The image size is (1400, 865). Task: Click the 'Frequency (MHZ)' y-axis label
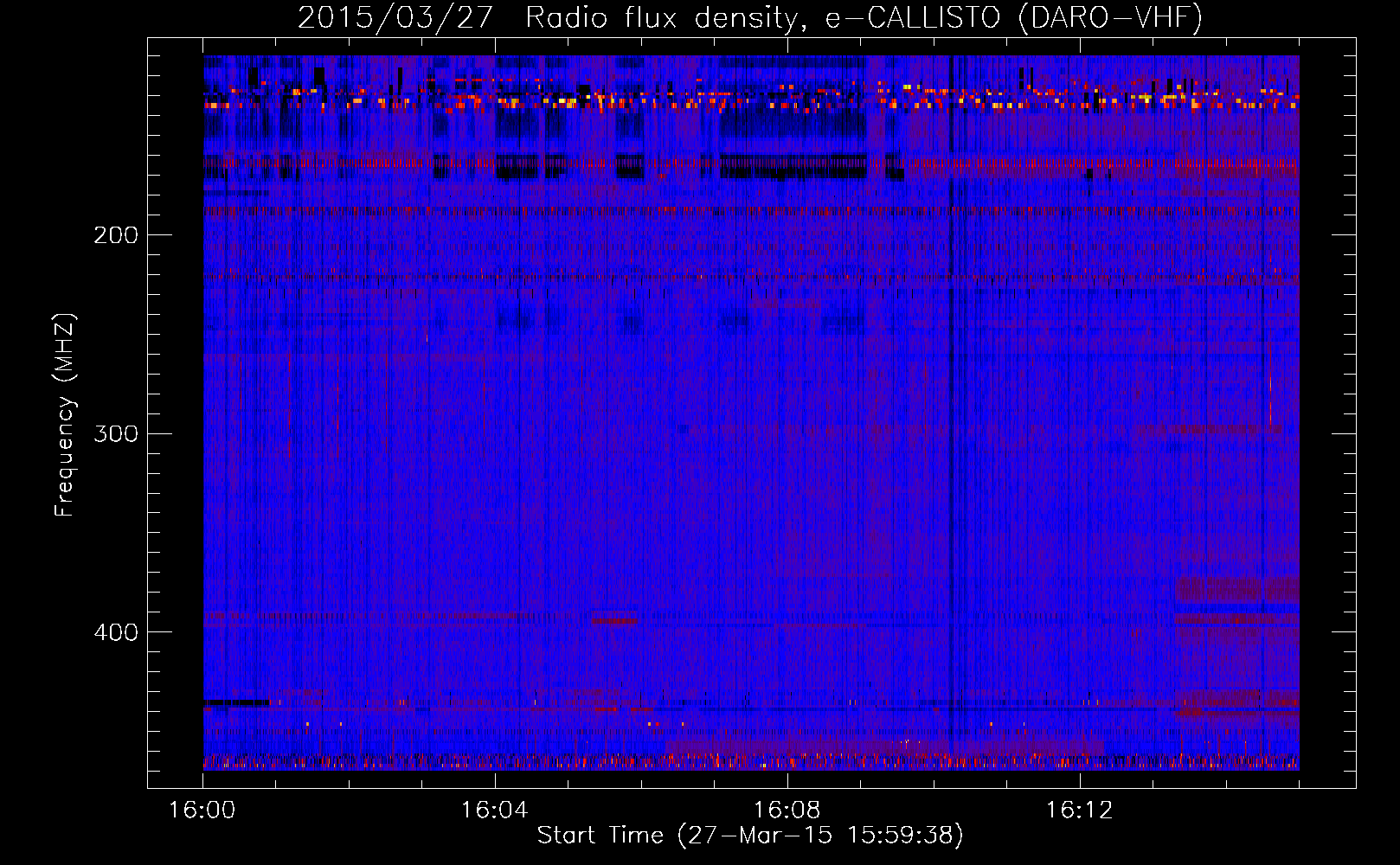coord(65,415)
